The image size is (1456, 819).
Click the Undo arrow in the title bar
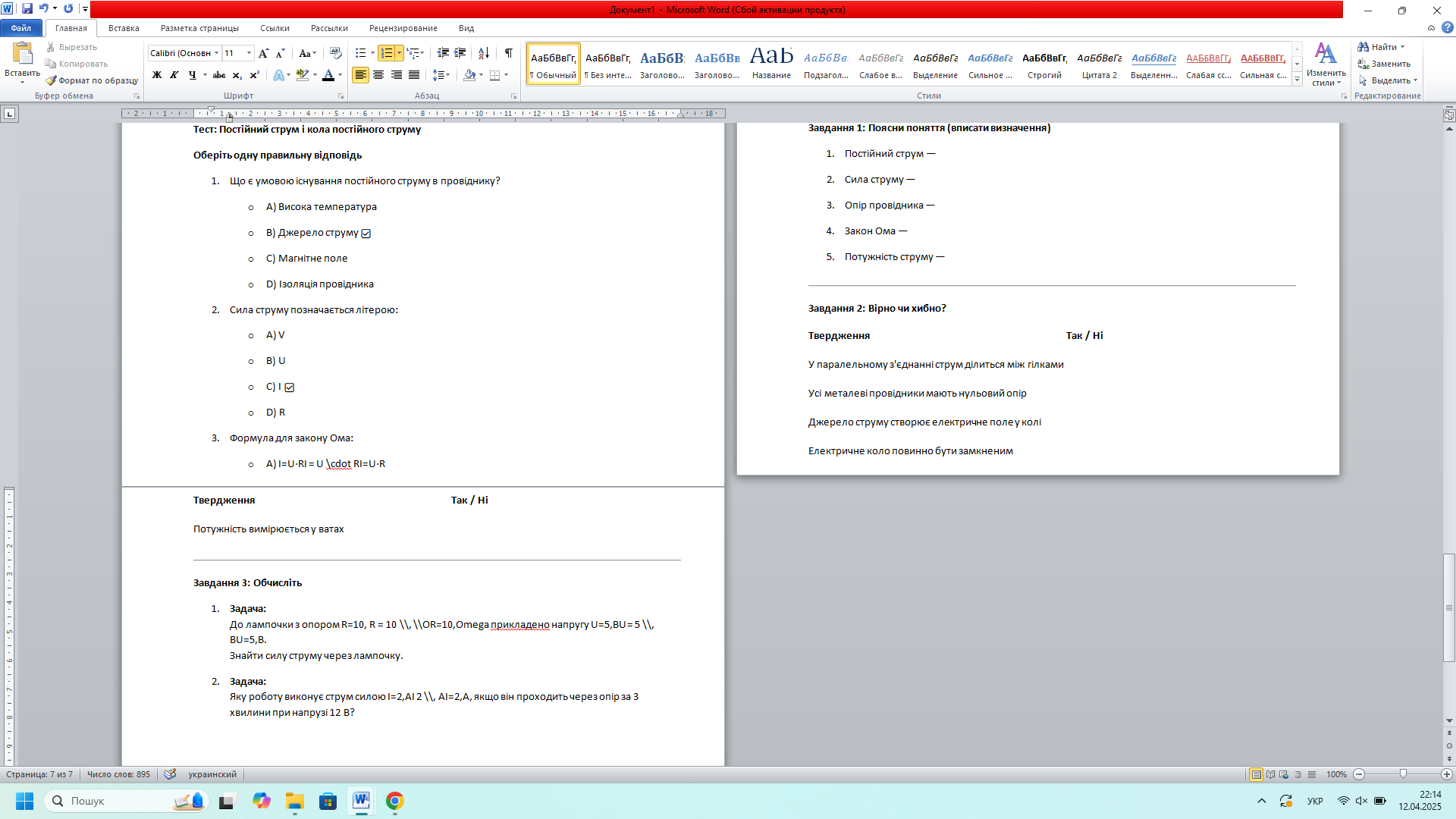(43, 9)
